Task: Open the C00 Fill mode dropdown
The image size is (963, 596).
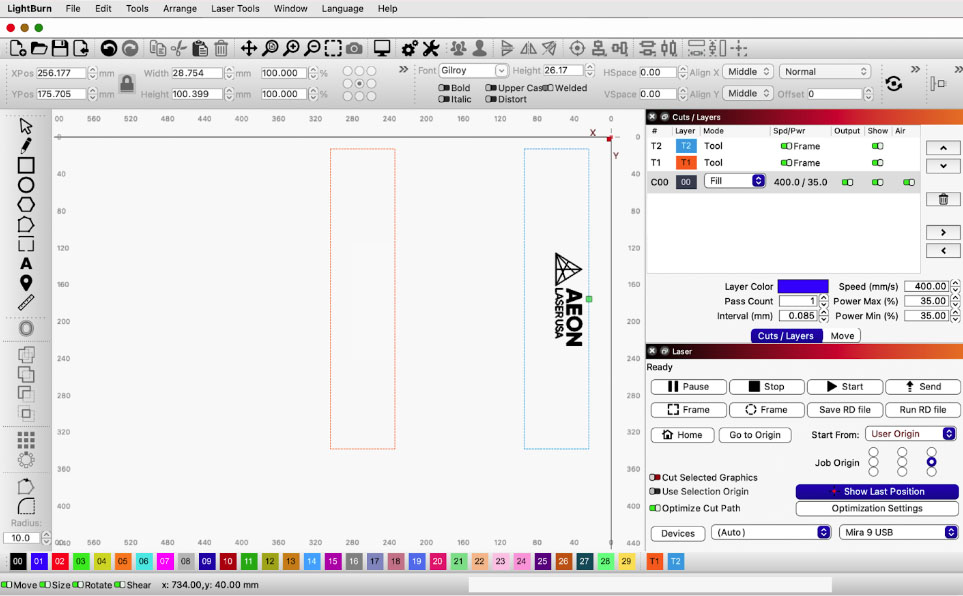Action: tap(735, 181)
